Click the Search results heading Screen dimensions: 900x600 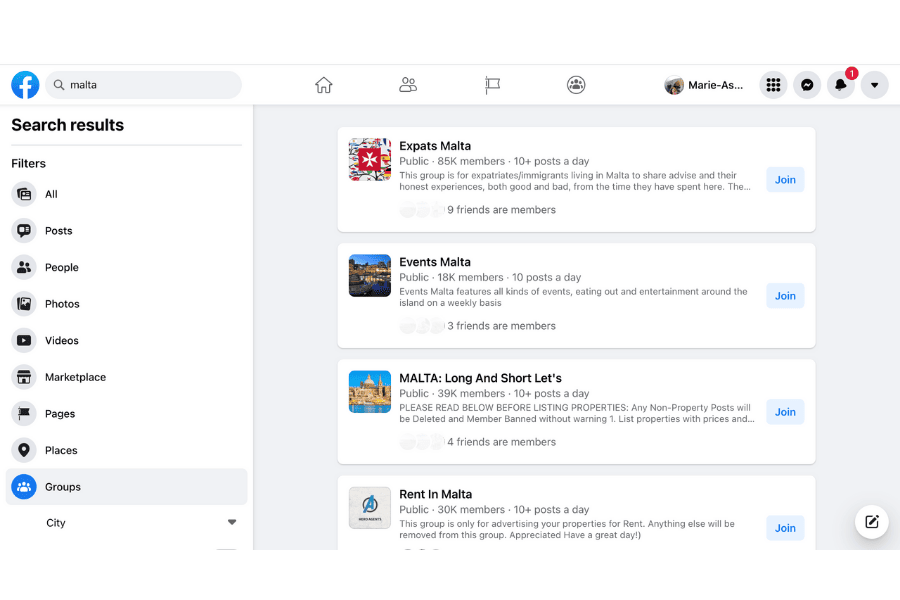tap(68, 125)
